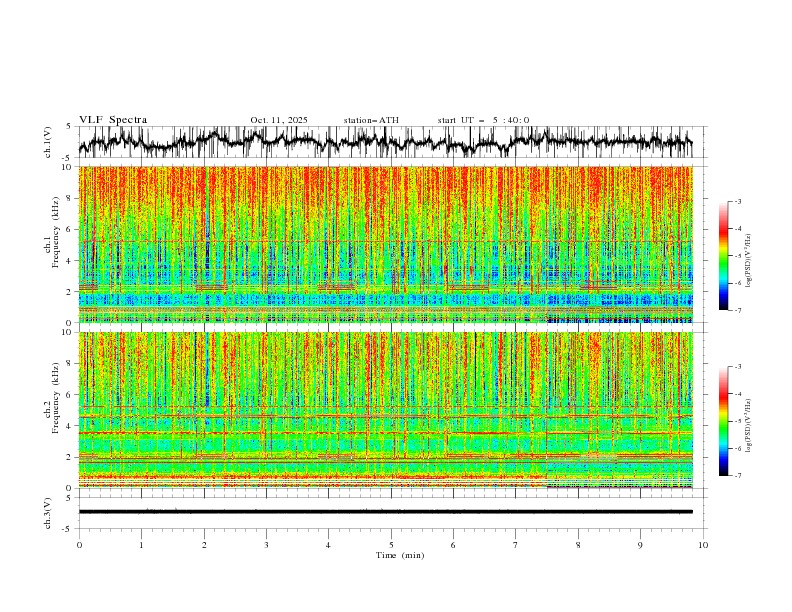Click the "ch.1(V)" waveform axis label
The image size is (792, 612).
(47, 142)
